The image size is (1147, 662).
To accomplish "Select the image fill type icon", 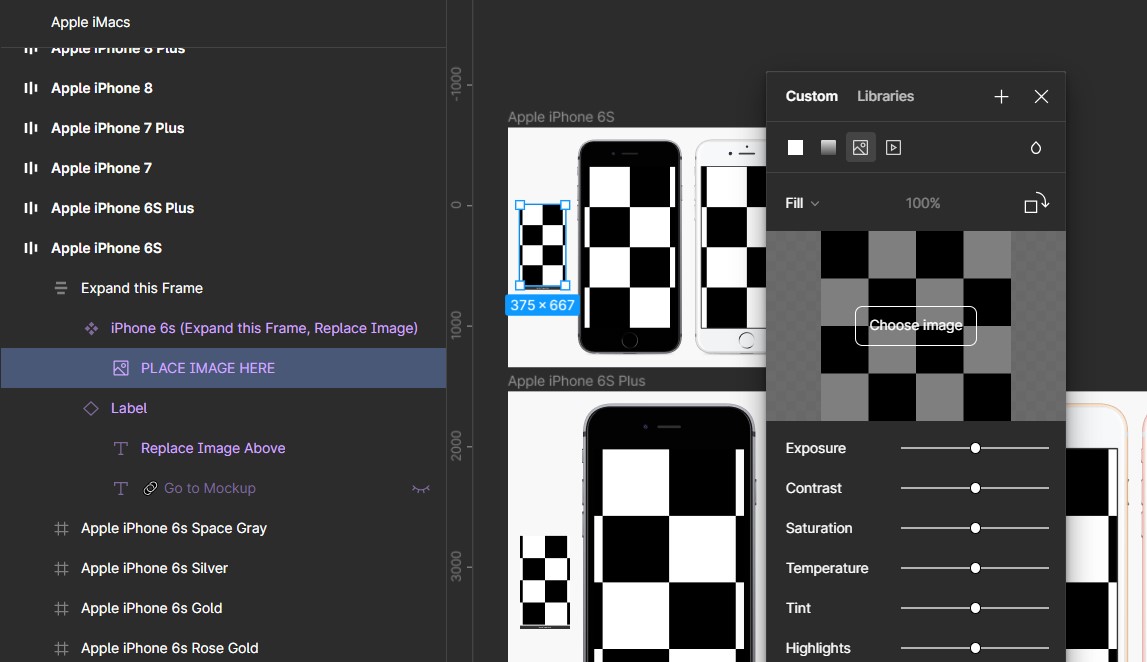I will tap(860, 148).
